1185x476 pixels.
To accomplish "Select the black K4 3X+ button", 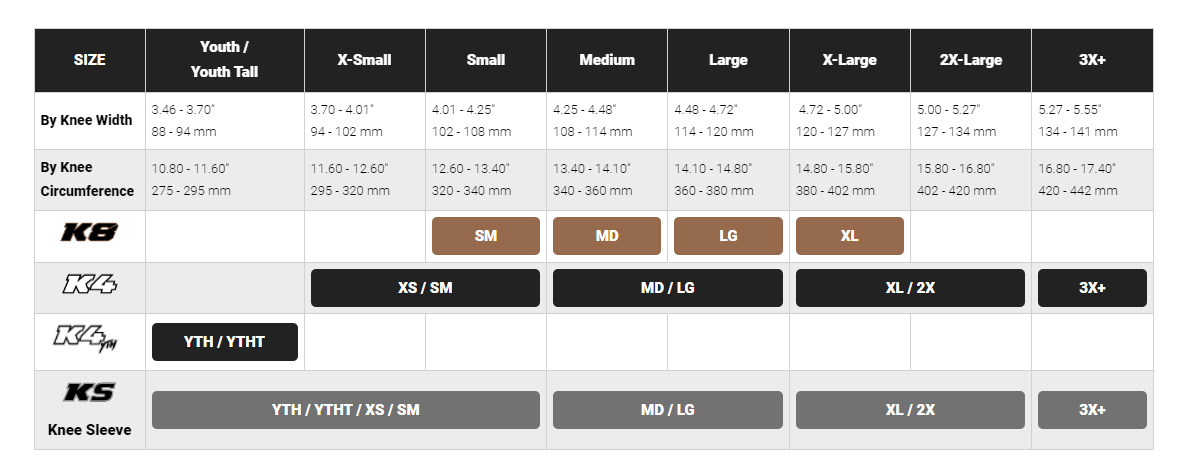I will pyautogui.click(x=1092, y=288).
